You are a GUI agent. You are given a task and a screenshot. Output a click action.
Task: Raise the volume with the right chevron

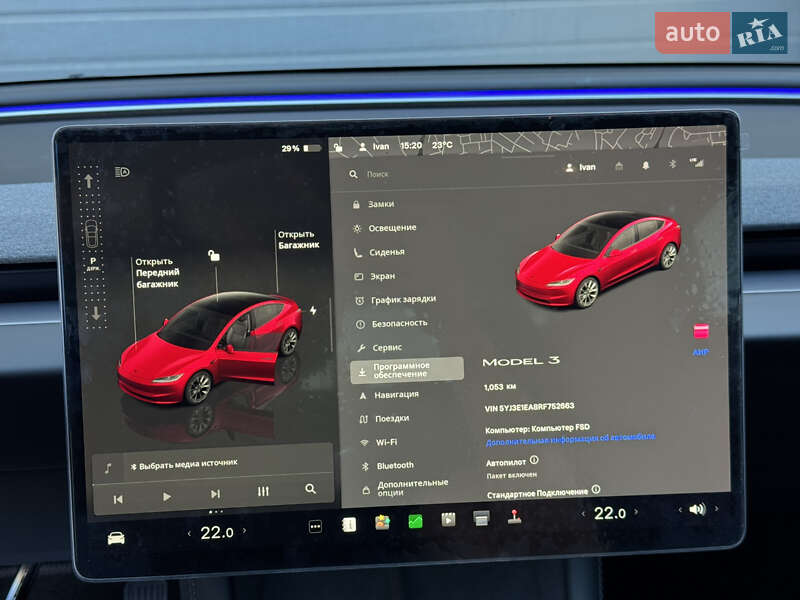coord(716,508)
